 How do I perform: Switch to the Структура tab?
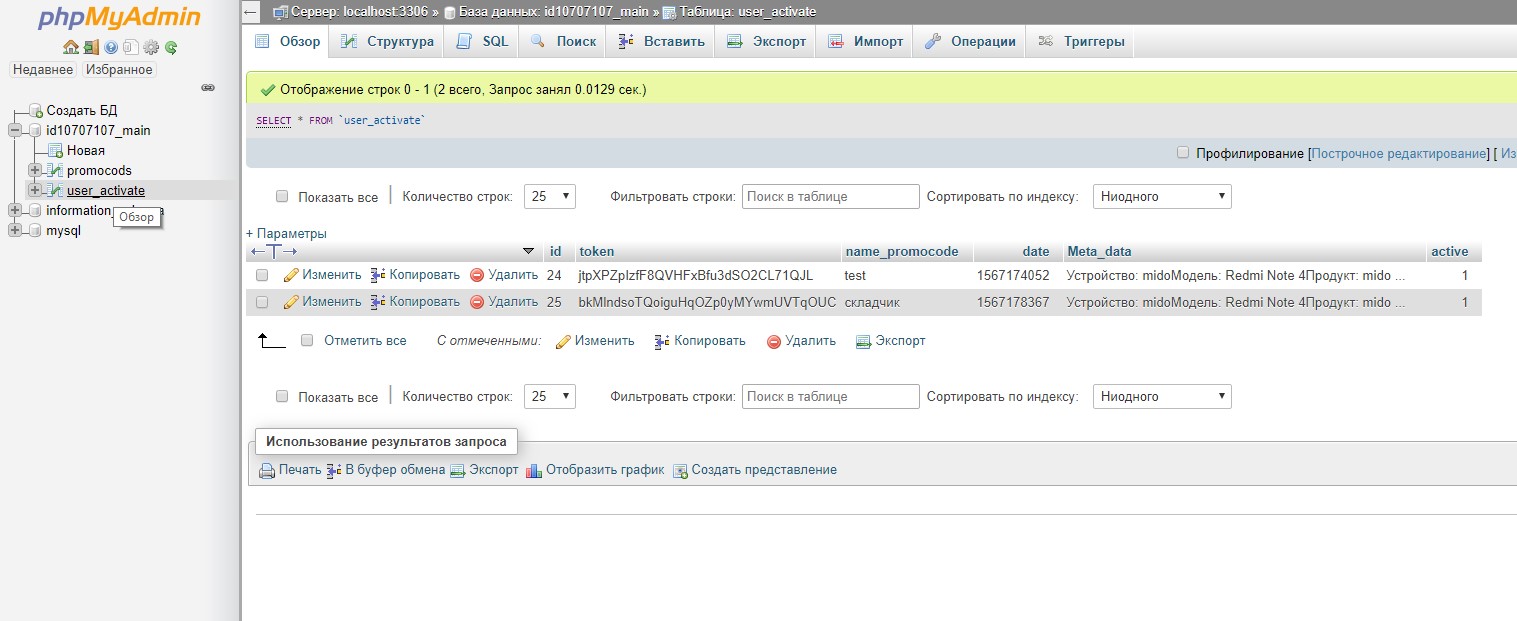click(x=387, y=41)
